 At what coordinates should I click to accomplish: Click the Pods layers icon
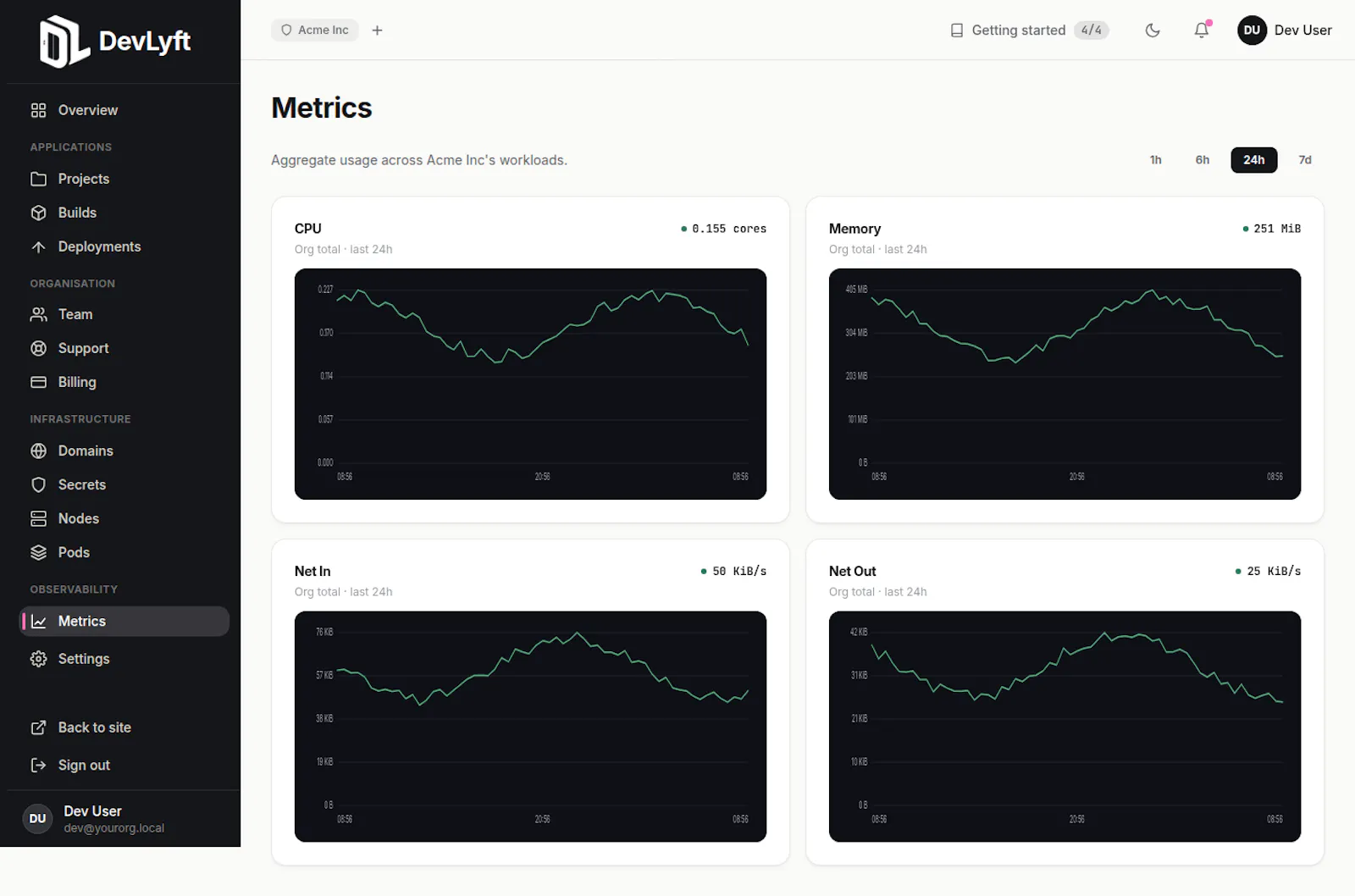38,552
